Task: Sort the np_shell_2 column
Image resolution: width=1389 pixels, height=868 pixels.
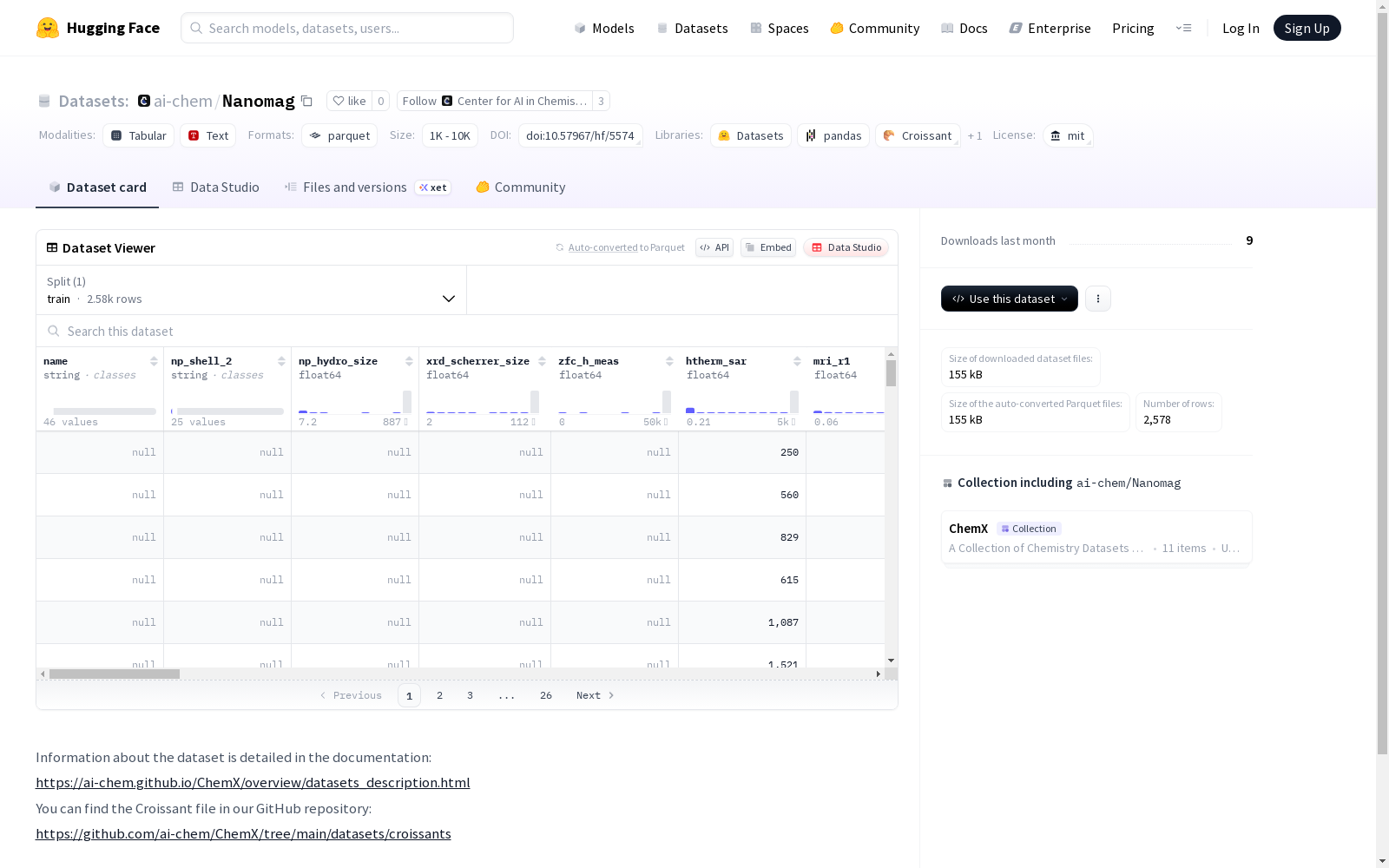Action: pos(281,361)
